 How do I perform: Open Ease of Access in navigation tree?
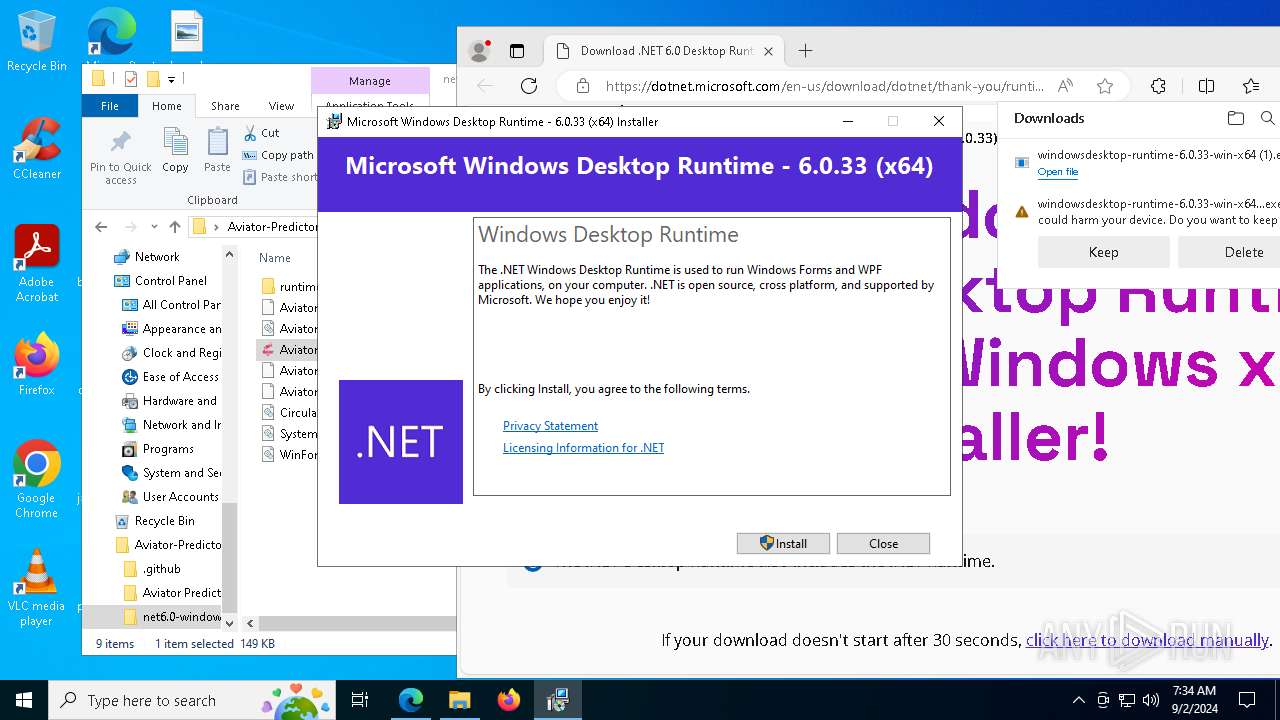[x=171, y=377]
